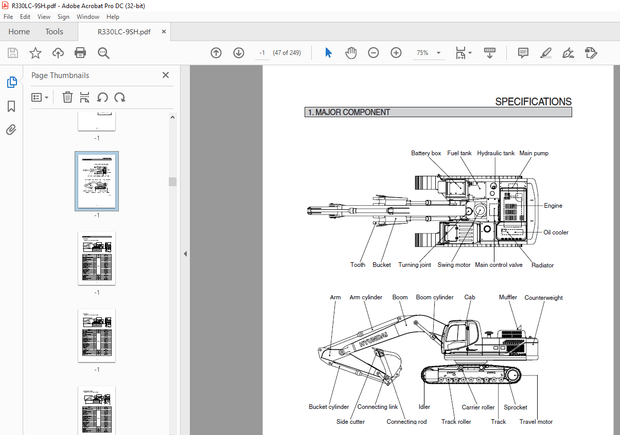This screenshot has height=435, width=620.
Task: Switch to the Tools tab
Action: (x=54, y=32)
